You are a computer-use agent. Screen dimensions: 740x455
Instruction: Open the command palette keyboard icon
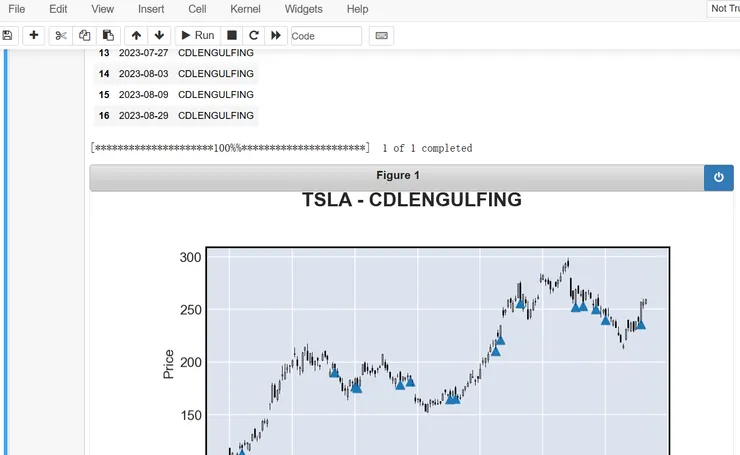pyautogui.click(x=381, y=35)
